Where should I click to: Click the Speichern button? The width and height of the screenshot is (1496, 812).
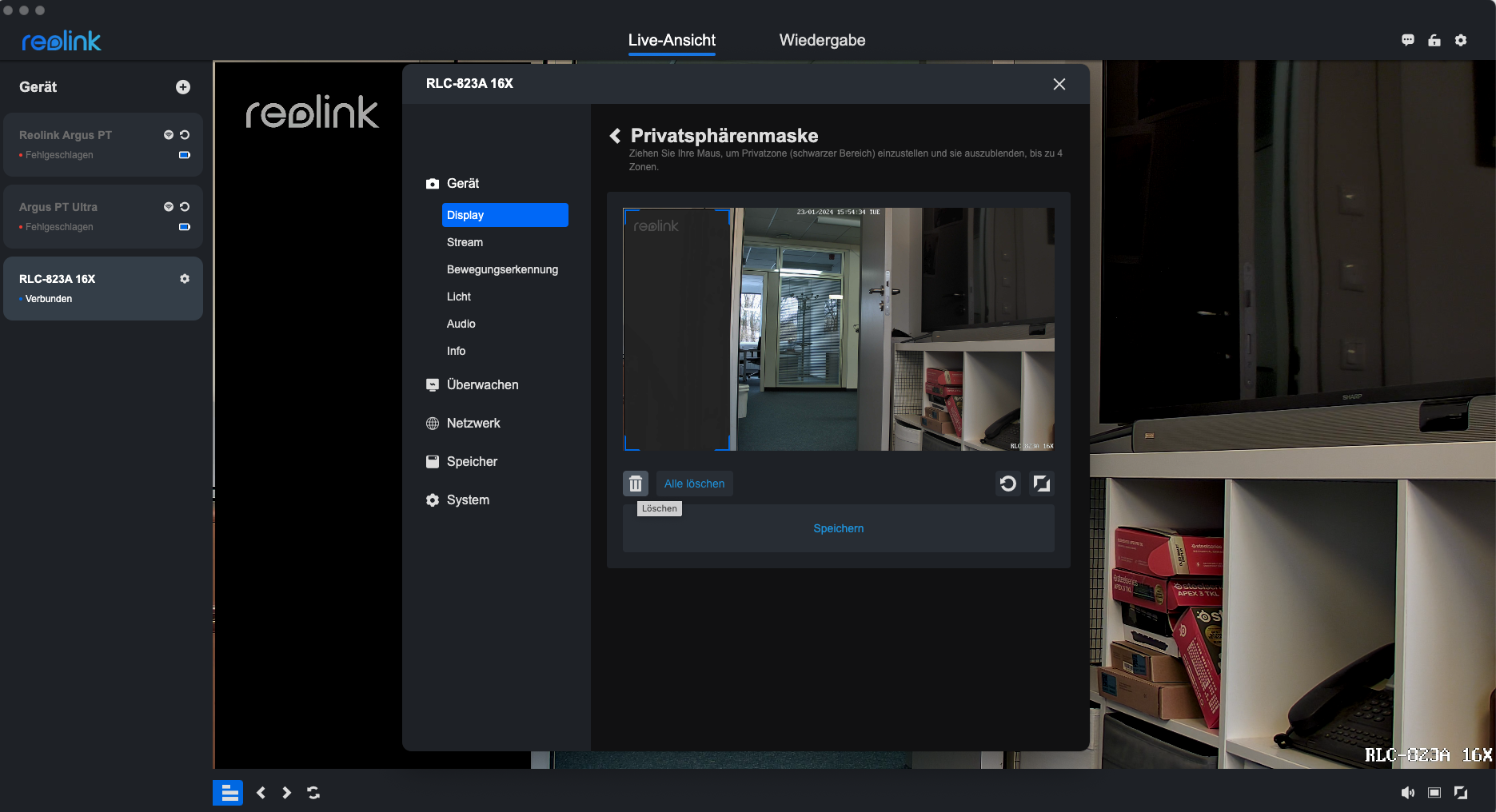tap(838, 528)
